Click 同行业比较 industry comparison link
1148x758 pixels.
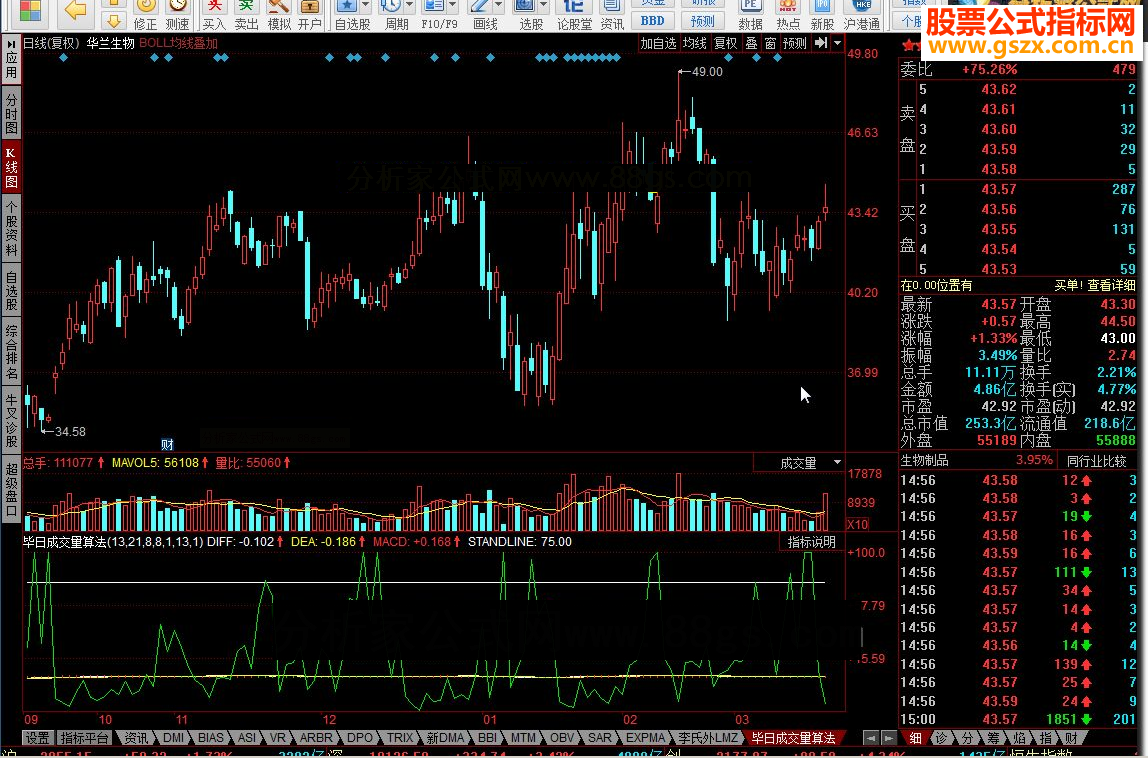click(1096, 461)
